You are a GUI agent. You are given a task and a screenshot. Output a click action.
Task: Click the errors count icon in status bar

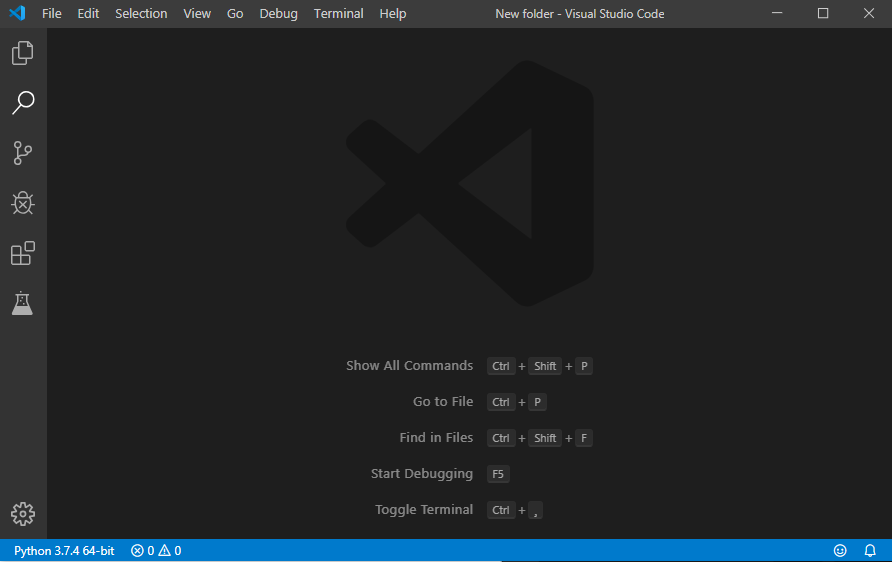point(137,551)
